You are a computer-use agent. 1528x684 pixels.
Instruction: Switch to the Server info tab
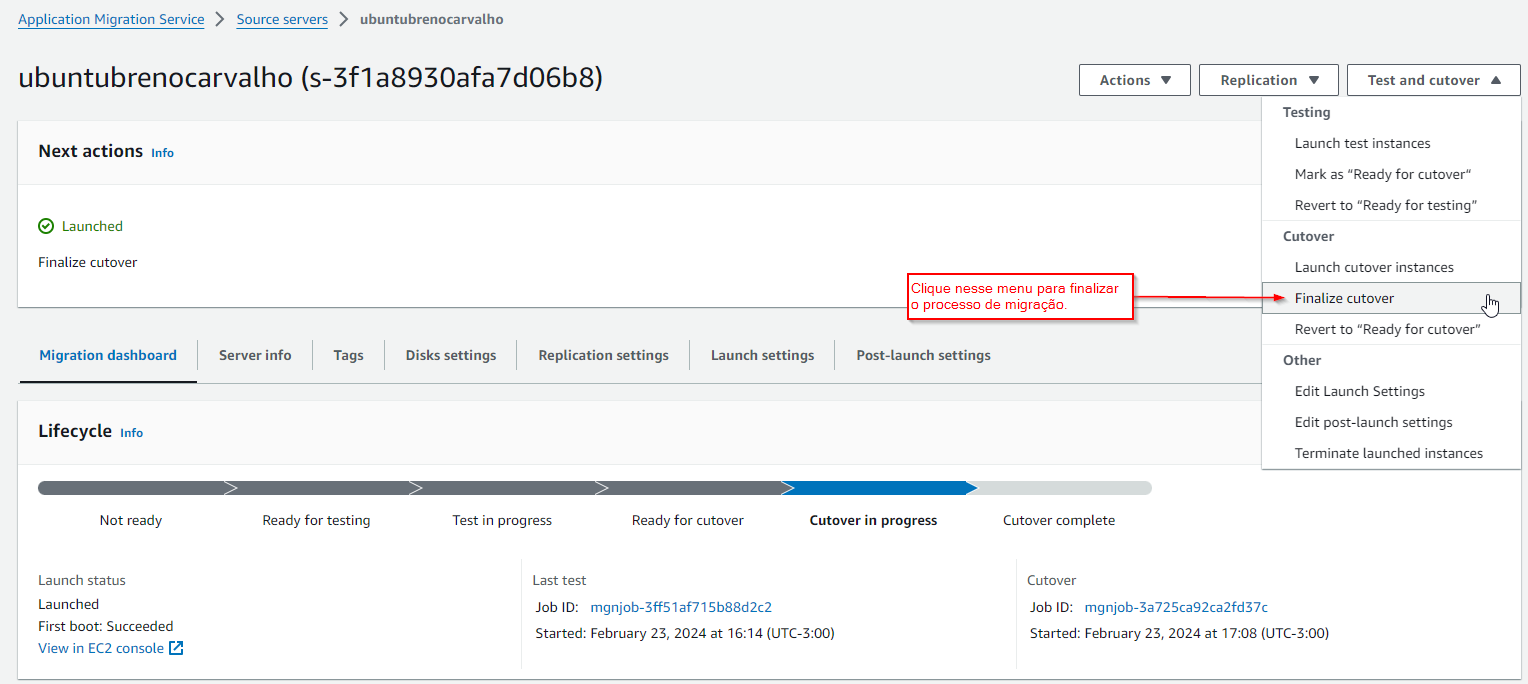point(255,355)
